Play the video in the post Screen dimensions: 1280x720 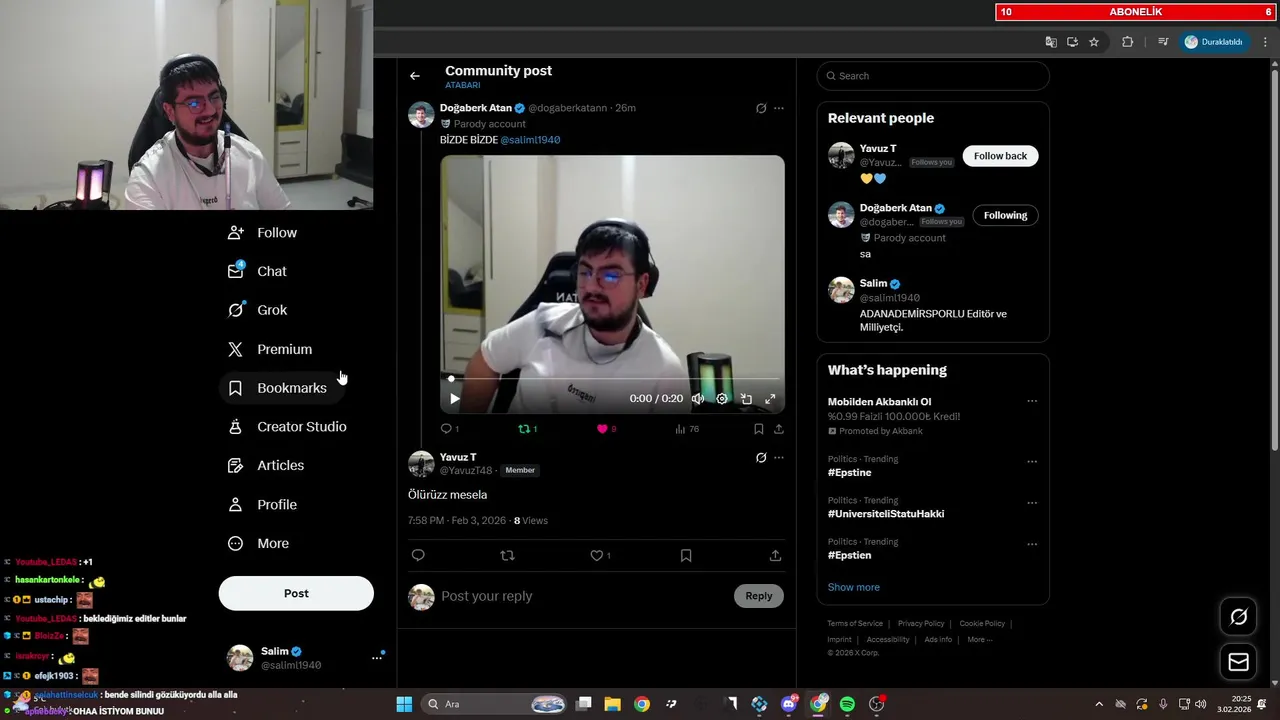point(455,398)
